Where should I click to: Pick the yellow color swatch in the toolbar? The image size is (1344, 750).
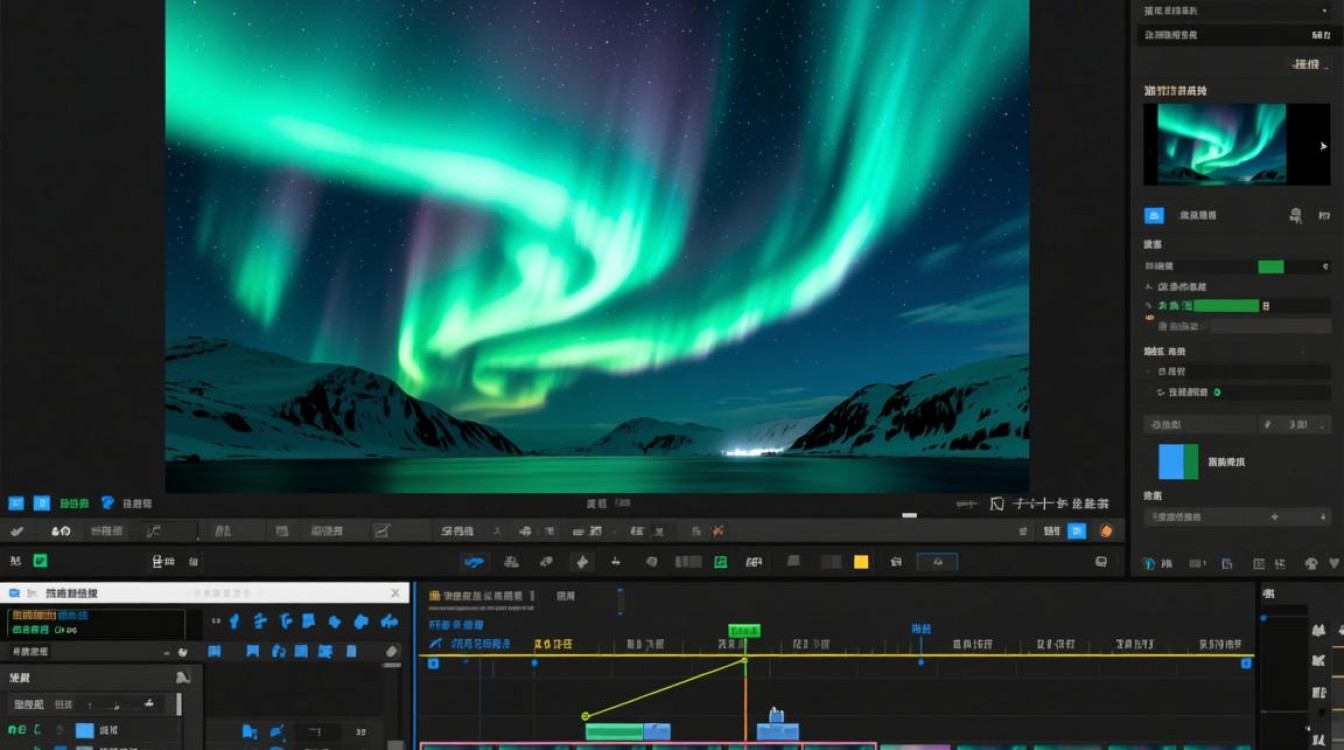(x=861, y=562)
